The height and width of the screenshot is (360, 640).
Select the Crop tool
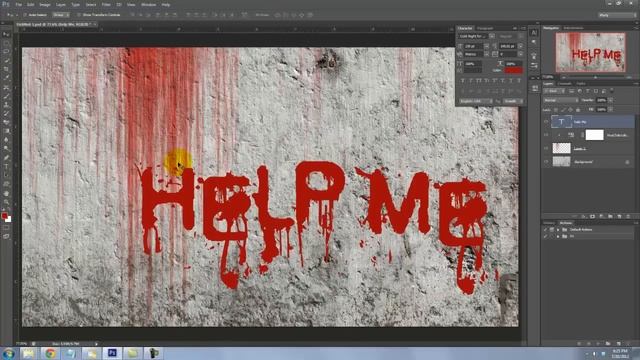[x=6, y=69]
